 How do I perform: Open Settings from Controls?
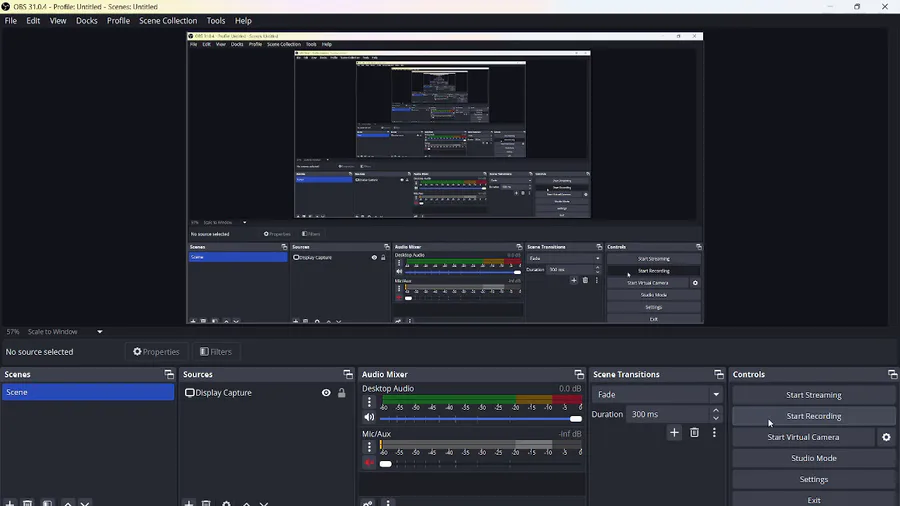813,479
